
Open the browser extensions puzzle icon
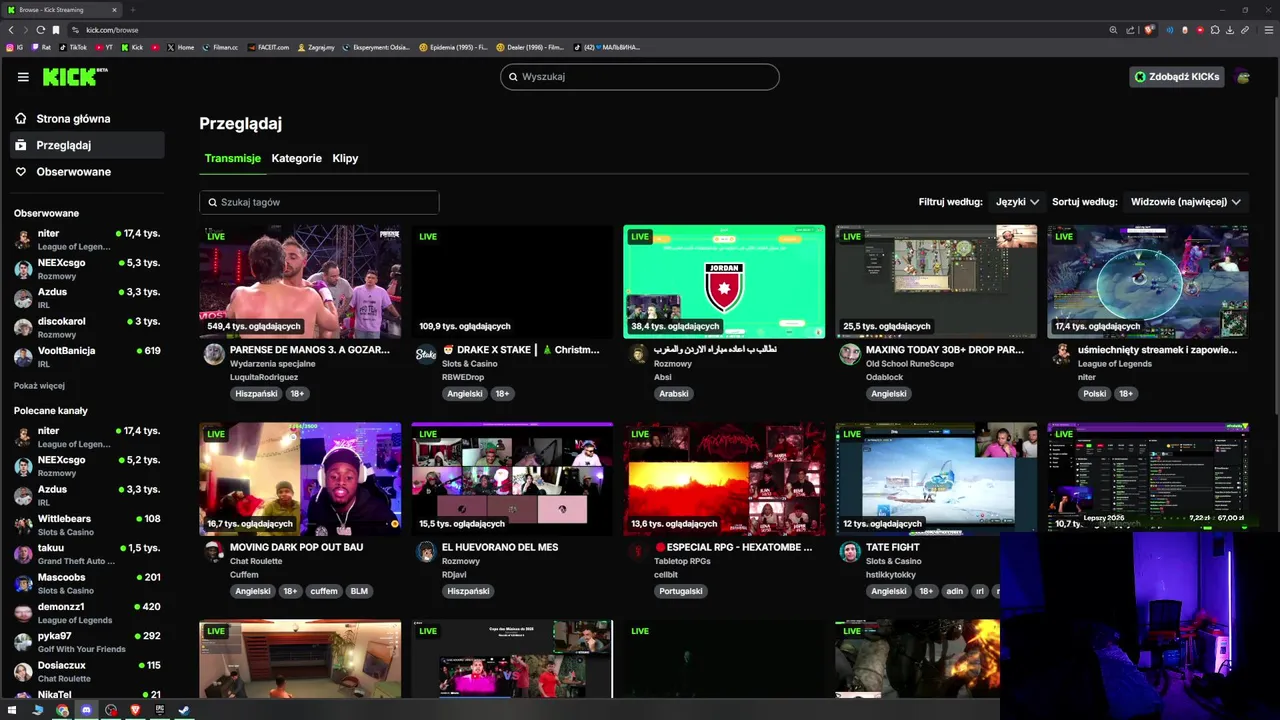pyautogui.click(x=1215, y=30)
